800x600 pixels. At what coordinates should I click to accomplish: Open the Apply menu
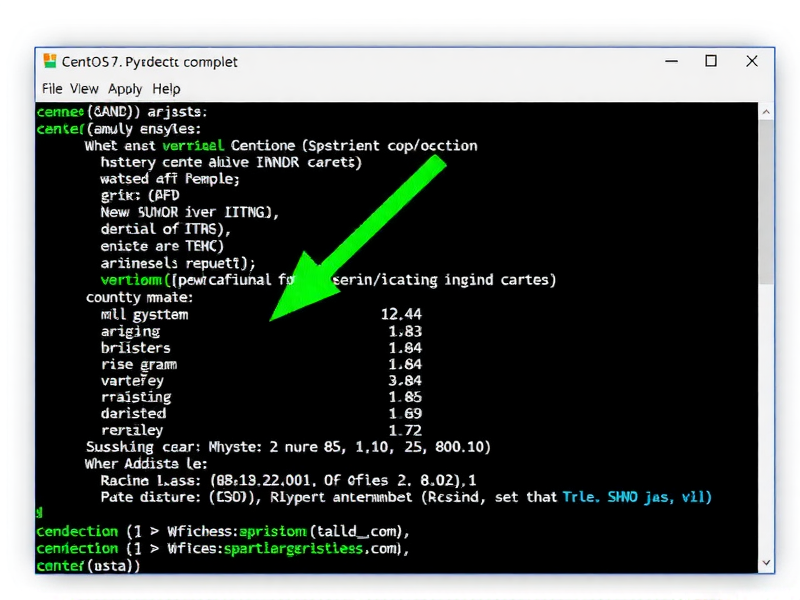coord(125,89)
